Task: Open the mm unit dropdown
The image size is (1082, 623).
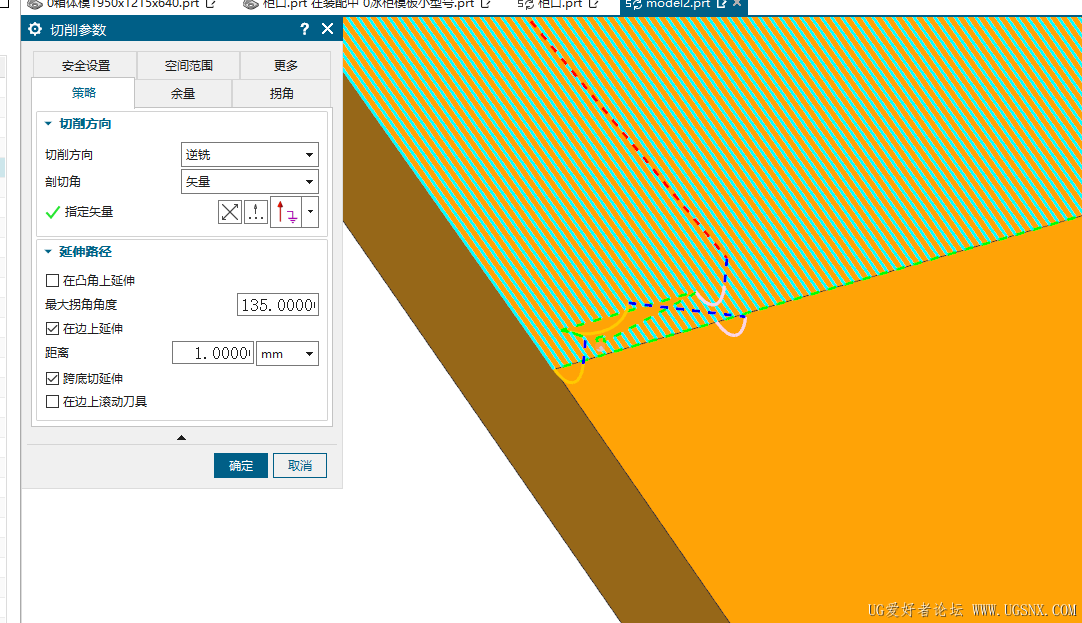Action: click(287, 353)
